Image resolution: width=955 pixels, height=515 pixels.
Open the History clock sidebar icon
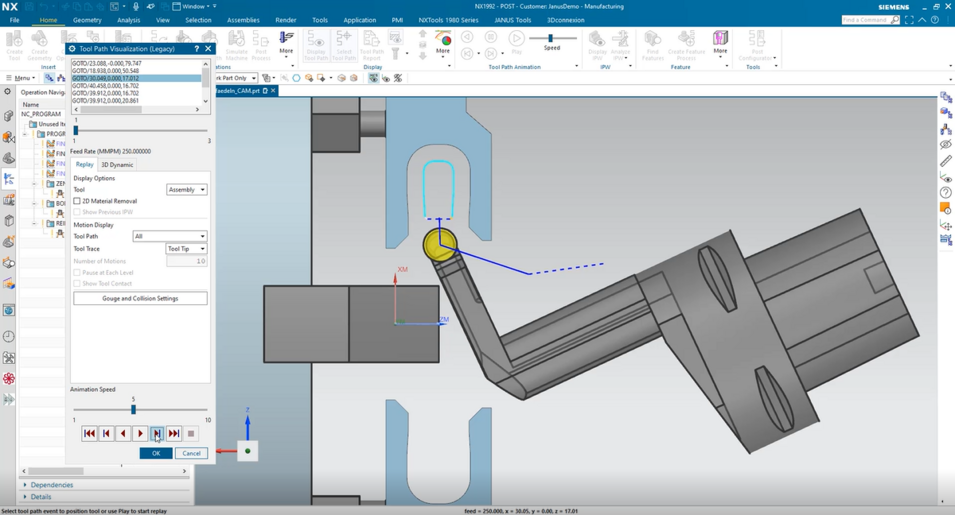(9, 337)
